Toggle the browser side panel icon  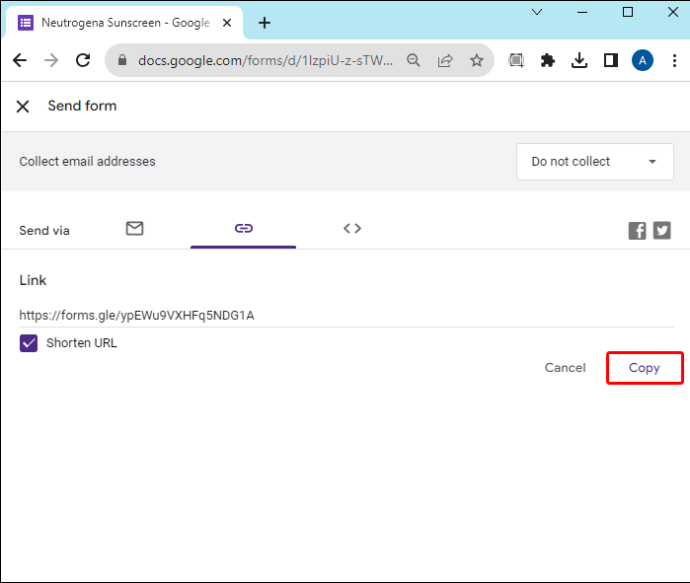[611, 60]
